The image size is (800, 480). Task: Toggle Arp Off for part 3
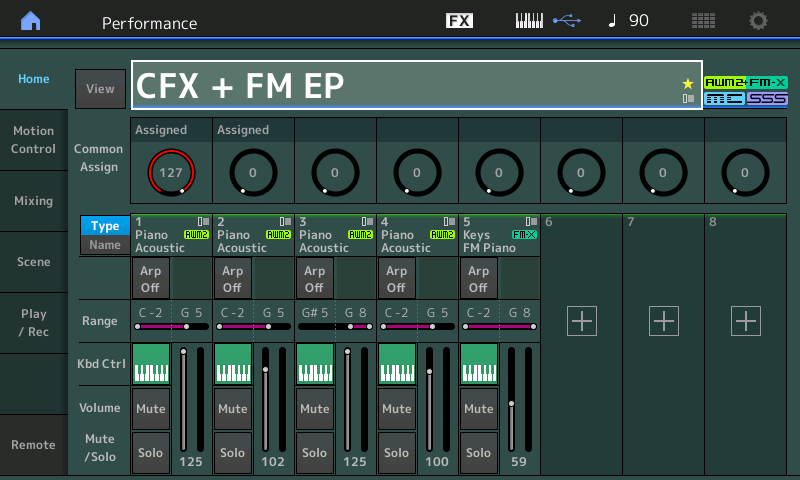pyautogui.click(x=314, y=278)
